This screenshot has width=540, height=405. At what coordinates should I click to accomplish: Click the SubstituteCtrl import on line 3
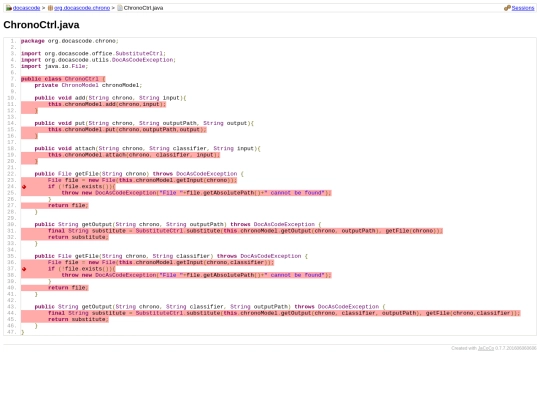pyautogui.click(x=93, y=54)
